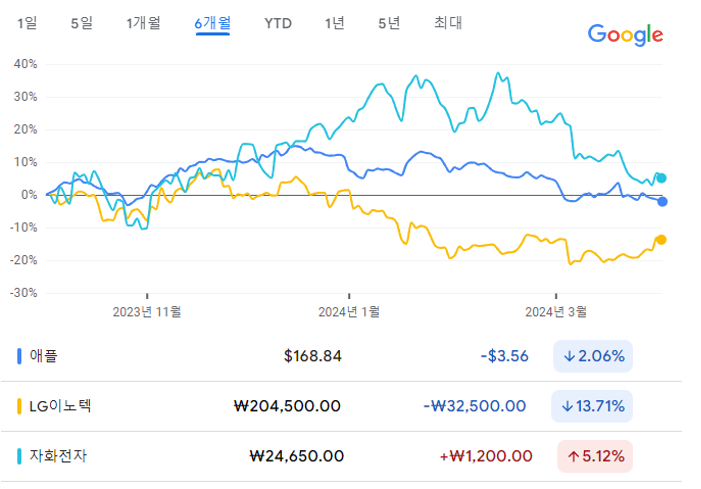701x489 pixels.
Task: Switch to the 1개월 range tab
Action: pyautogui.click(x=143, y=23)
